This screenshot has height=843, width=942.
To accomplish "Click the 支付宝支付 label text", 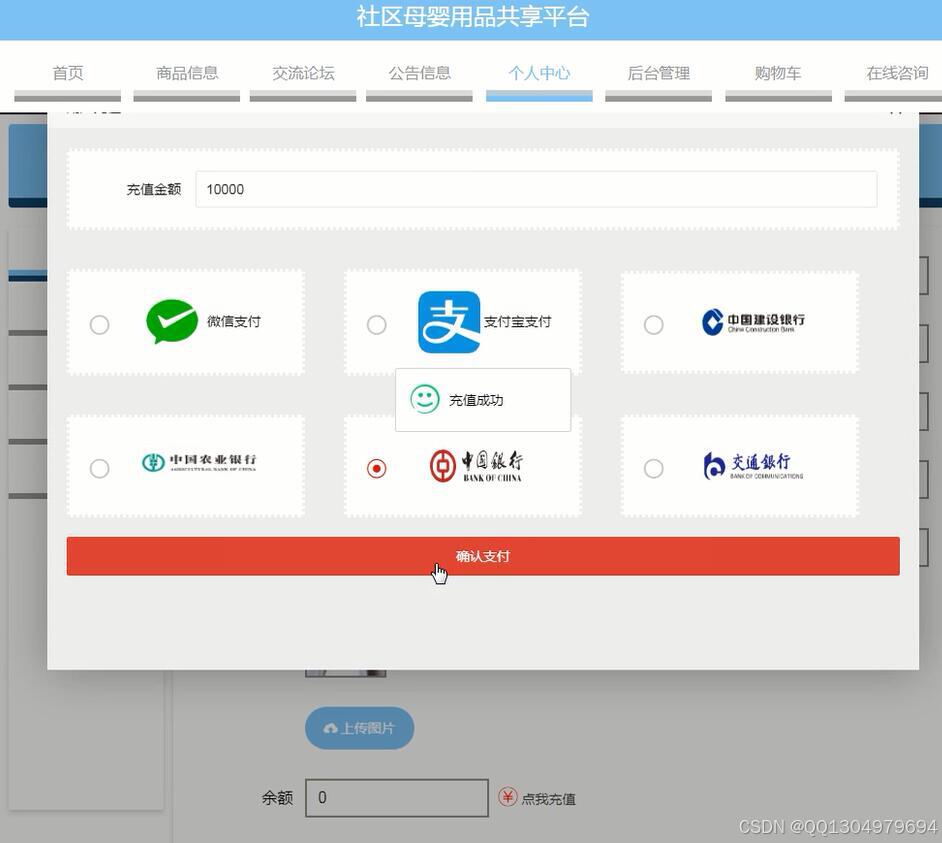I will coord(517,322).
